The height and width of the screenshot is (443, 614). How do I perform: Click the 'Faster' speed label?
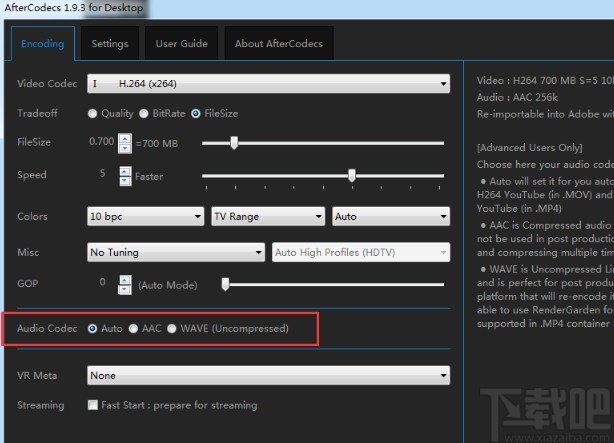click(x=149, y=177)
